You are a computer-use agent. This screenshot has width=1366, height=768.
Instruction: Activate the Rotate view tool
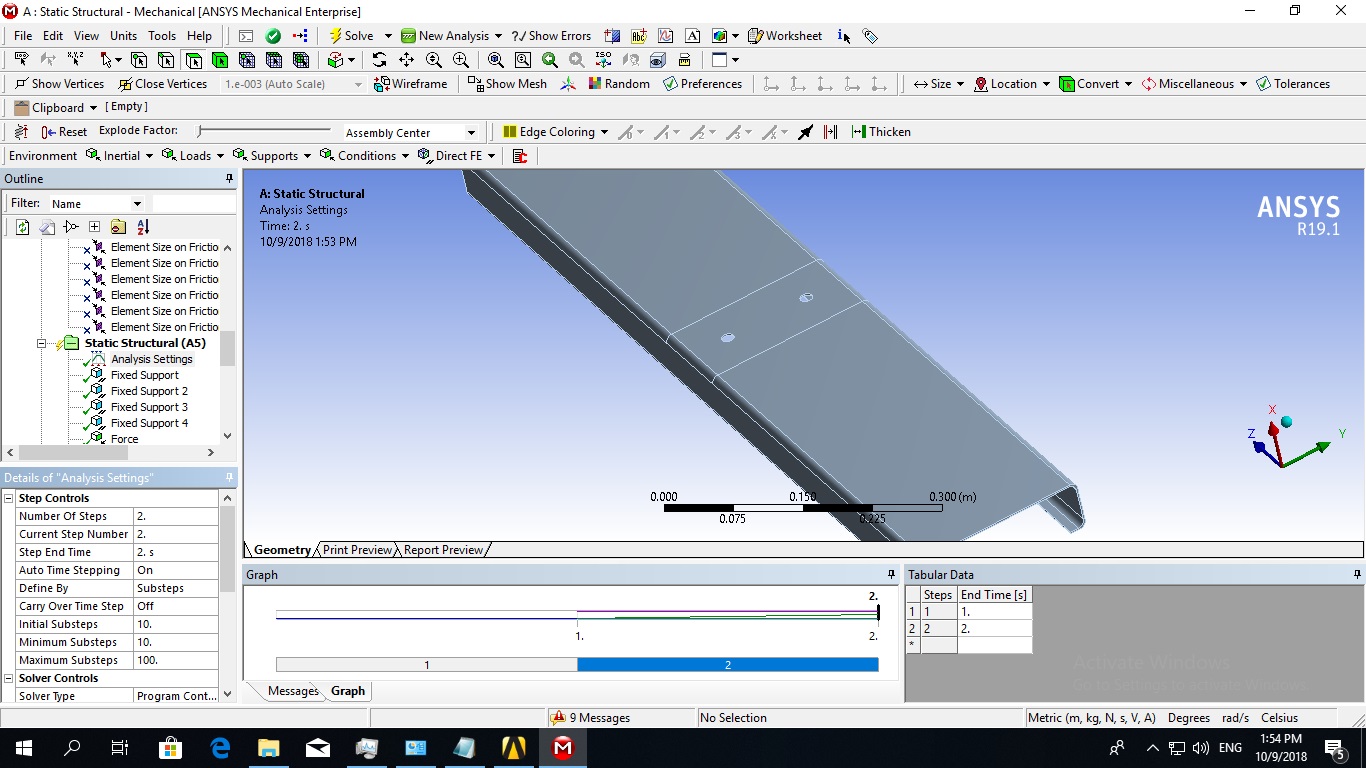(x=379, y=60)
